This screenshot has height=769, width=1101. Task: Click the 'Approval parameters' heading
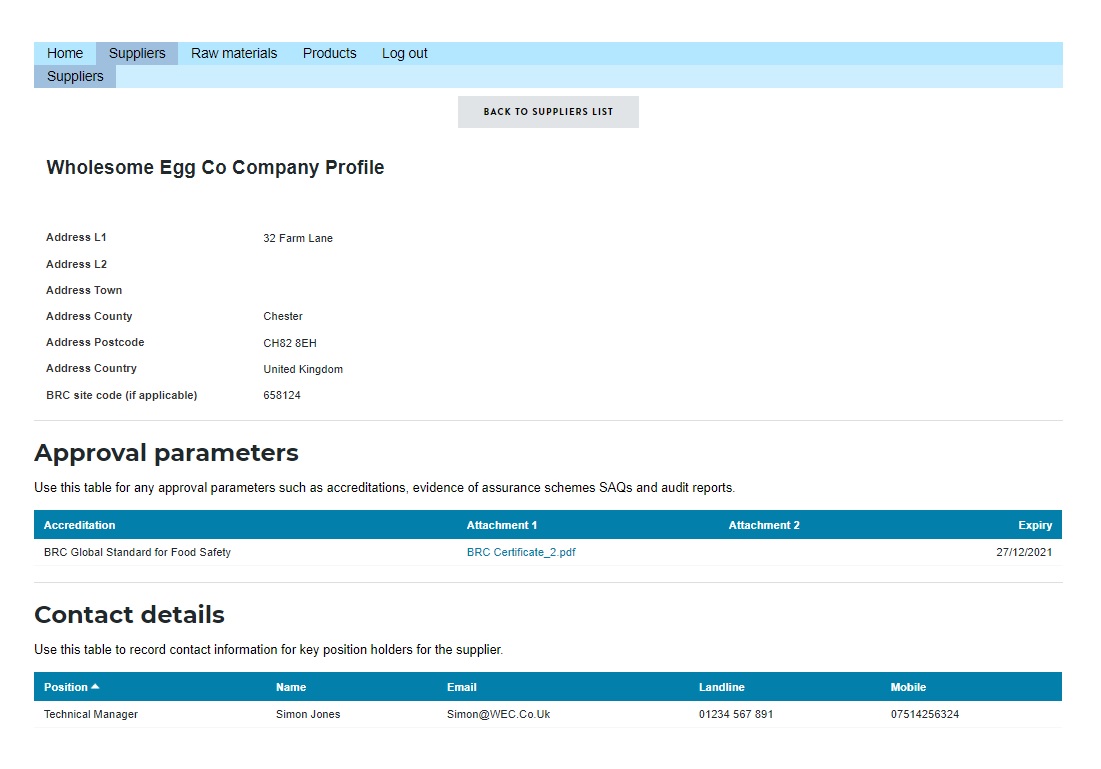tap(166, 453)
